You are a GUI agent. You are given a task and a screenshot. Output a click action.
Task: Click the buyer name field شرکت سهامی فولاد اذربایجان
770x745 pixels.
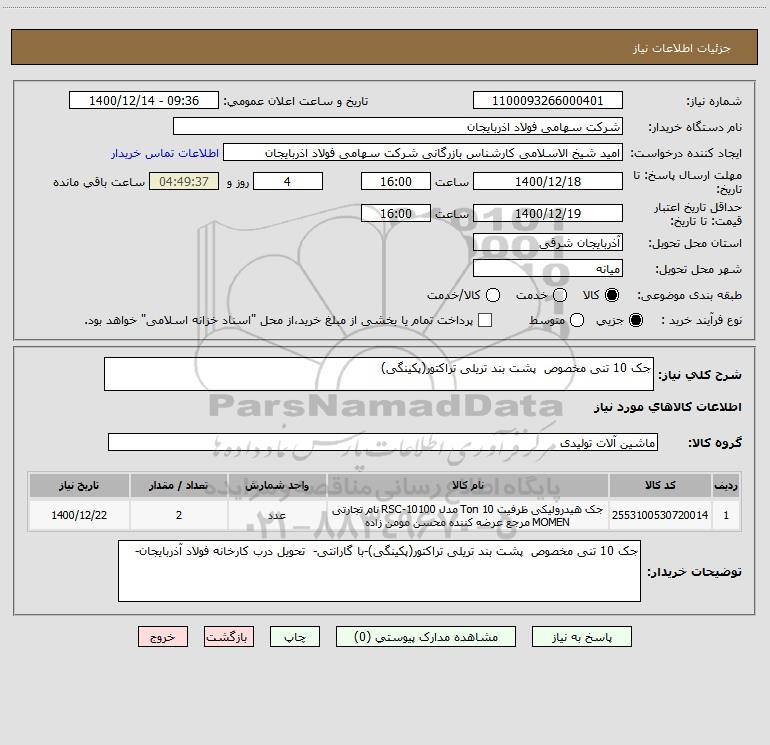point(398,126)
